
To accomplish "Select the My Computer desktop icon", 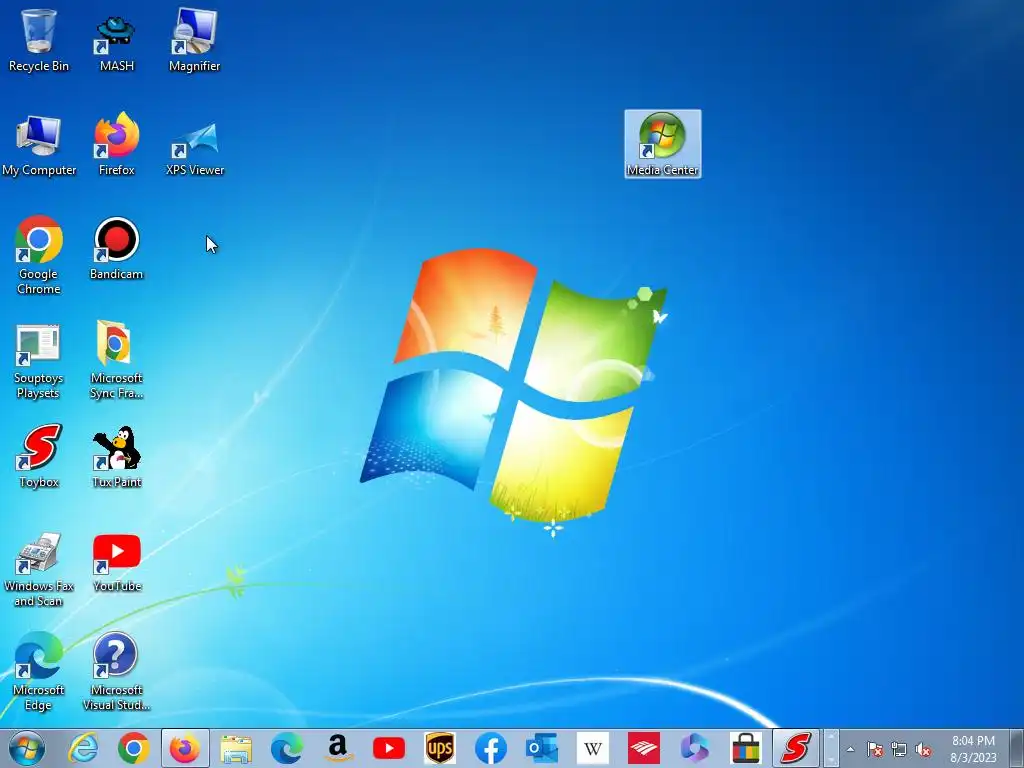I will pos(39,145).
